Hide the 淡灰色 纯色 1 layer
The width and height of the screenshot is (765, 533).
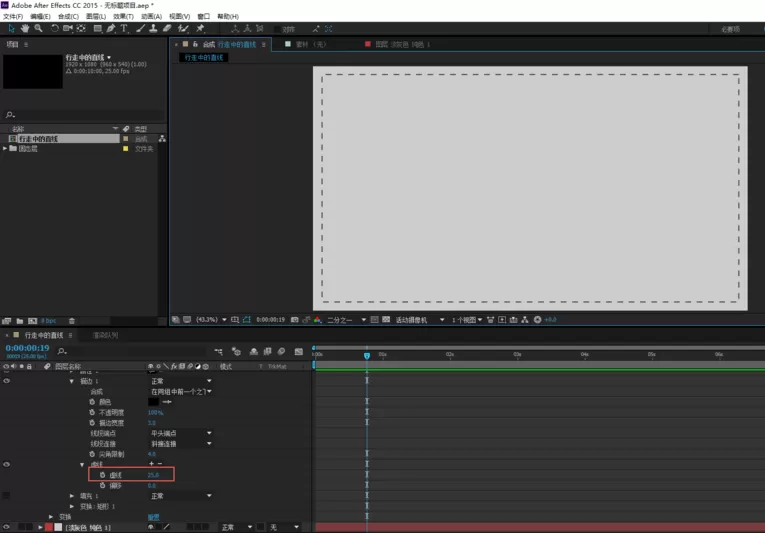6,527
